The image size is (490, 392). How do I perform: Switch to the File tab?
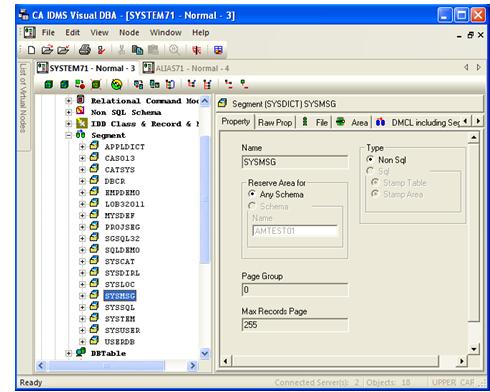click(314, 123)
